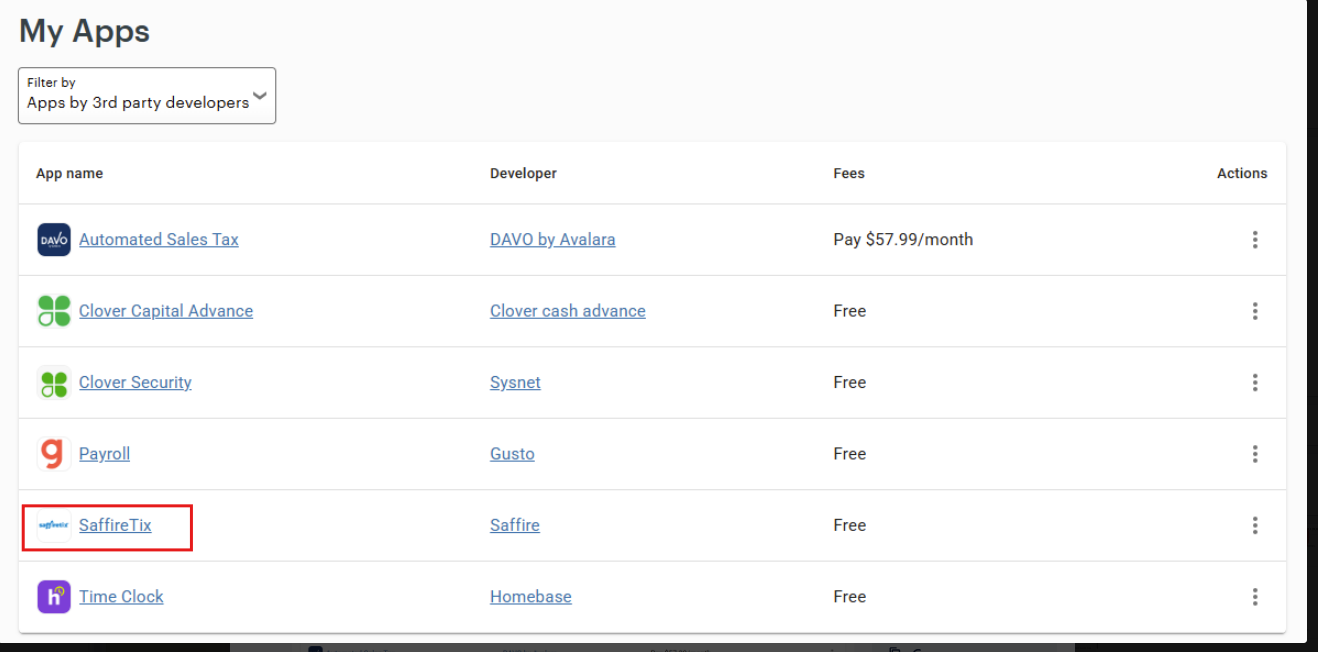Visit developer DAVO by Avalara
Screen dimensions: 1318x652
coord(553,240)
